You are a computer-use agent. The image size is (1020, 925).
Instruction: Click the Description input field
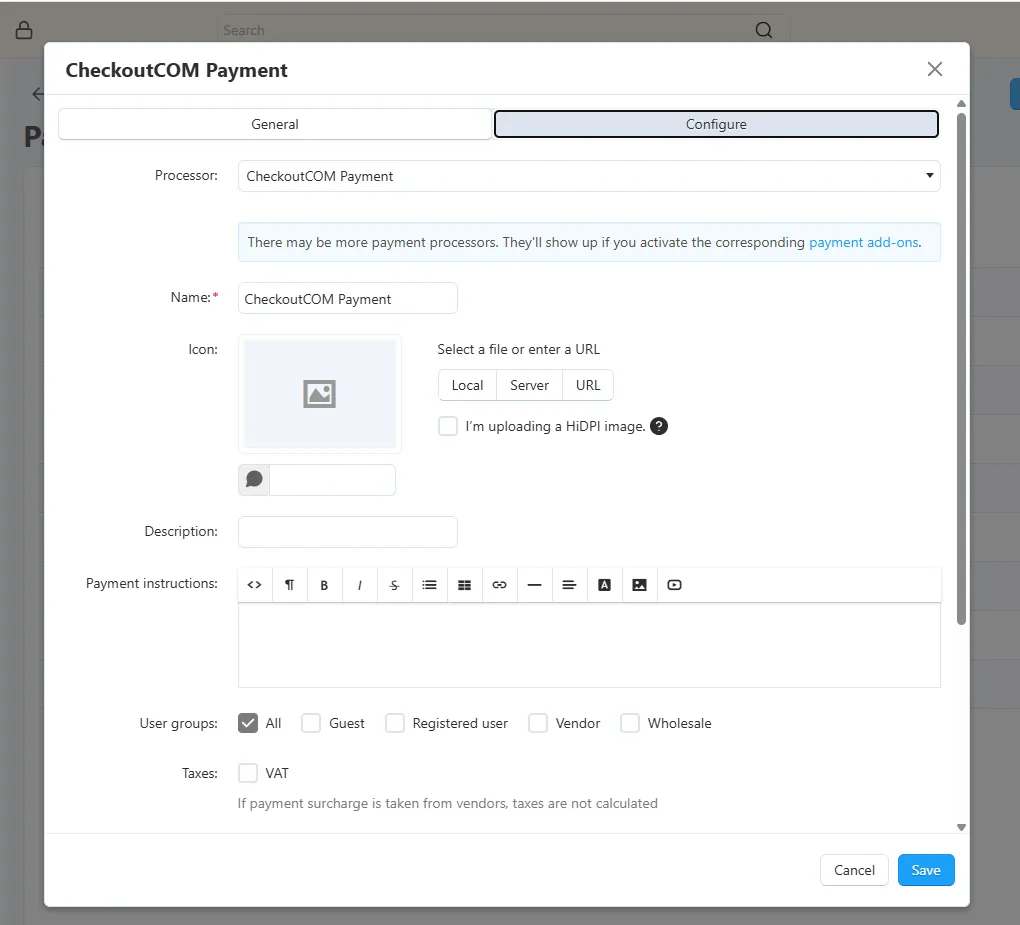click(347, 531)
